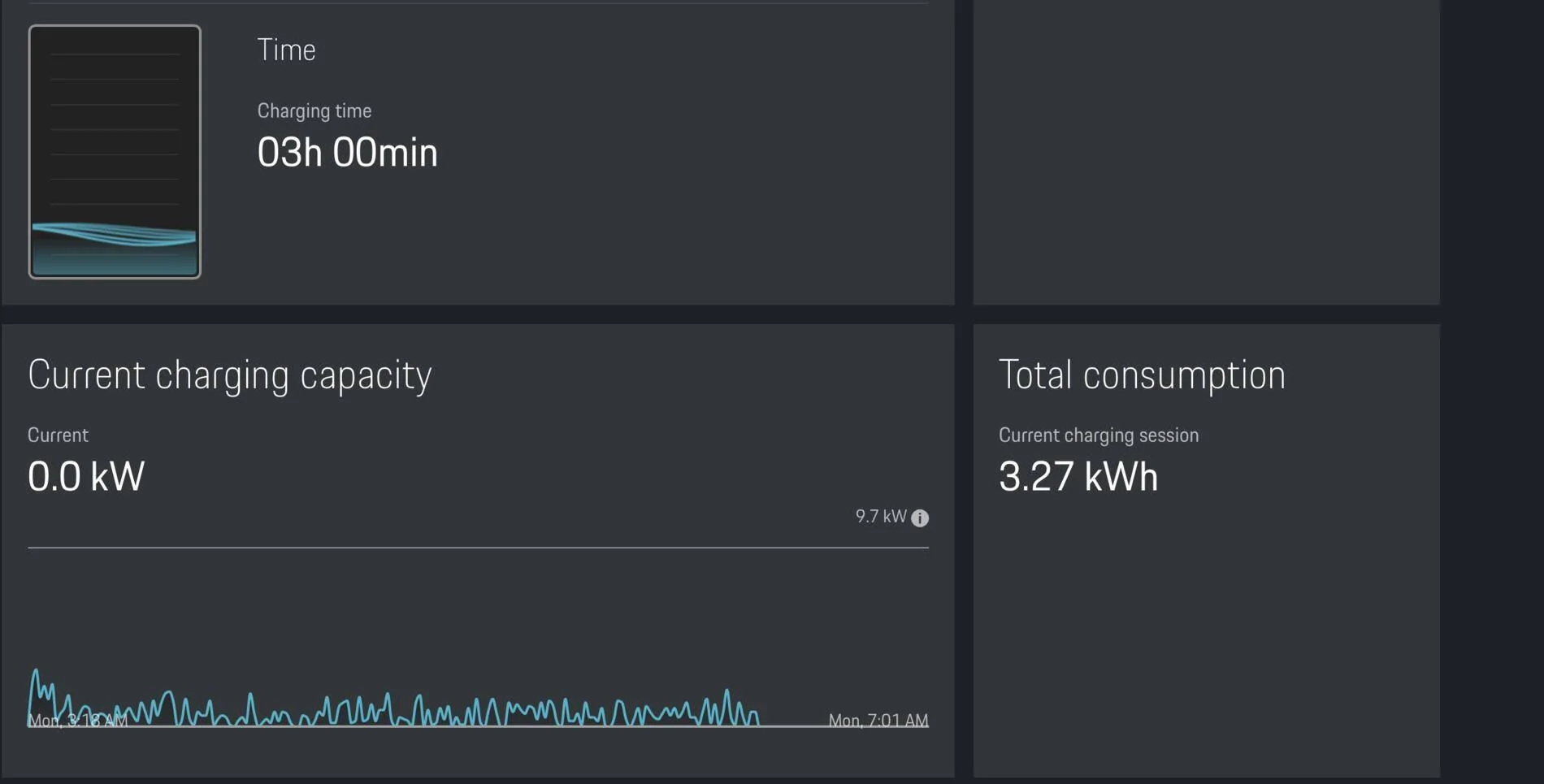The height and width of the screenshot is (784, 1544).
Task: Click the Total consumption heading
Action: (1142, 375)
